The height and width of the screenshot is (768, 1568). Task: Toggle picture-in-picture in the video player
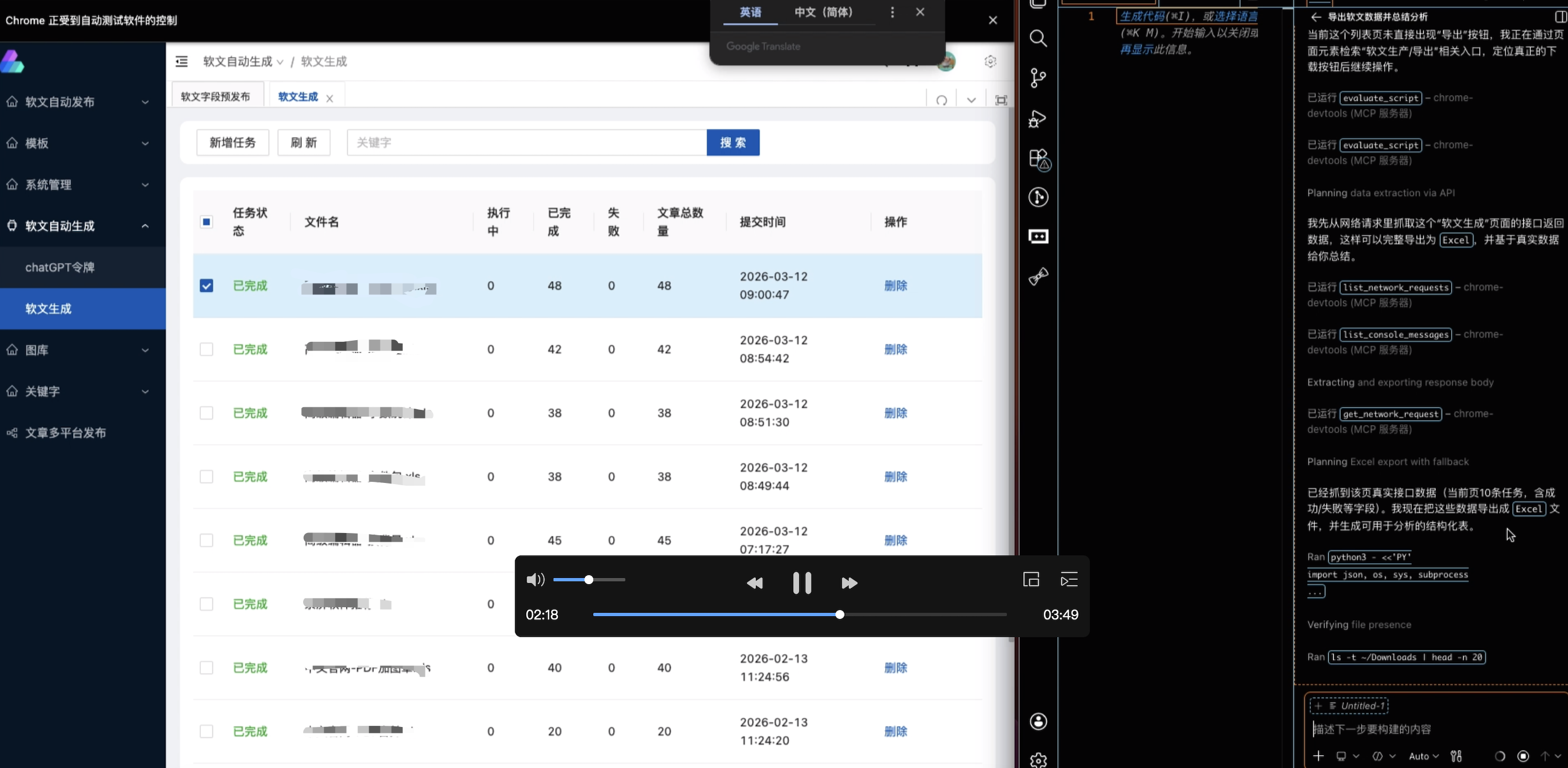1031,579
